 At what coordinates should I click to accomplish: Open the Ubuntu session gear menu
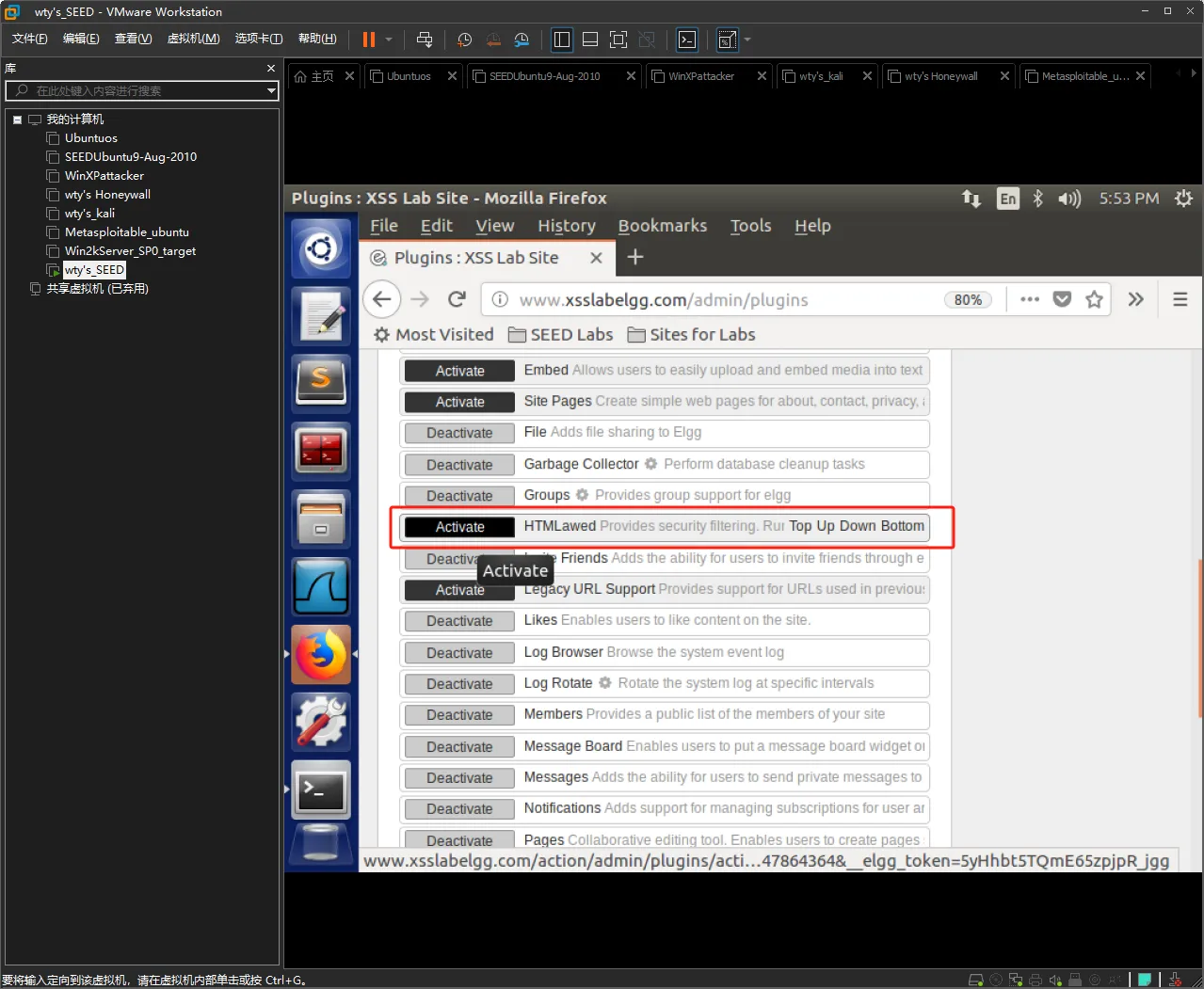point(1183,199)
